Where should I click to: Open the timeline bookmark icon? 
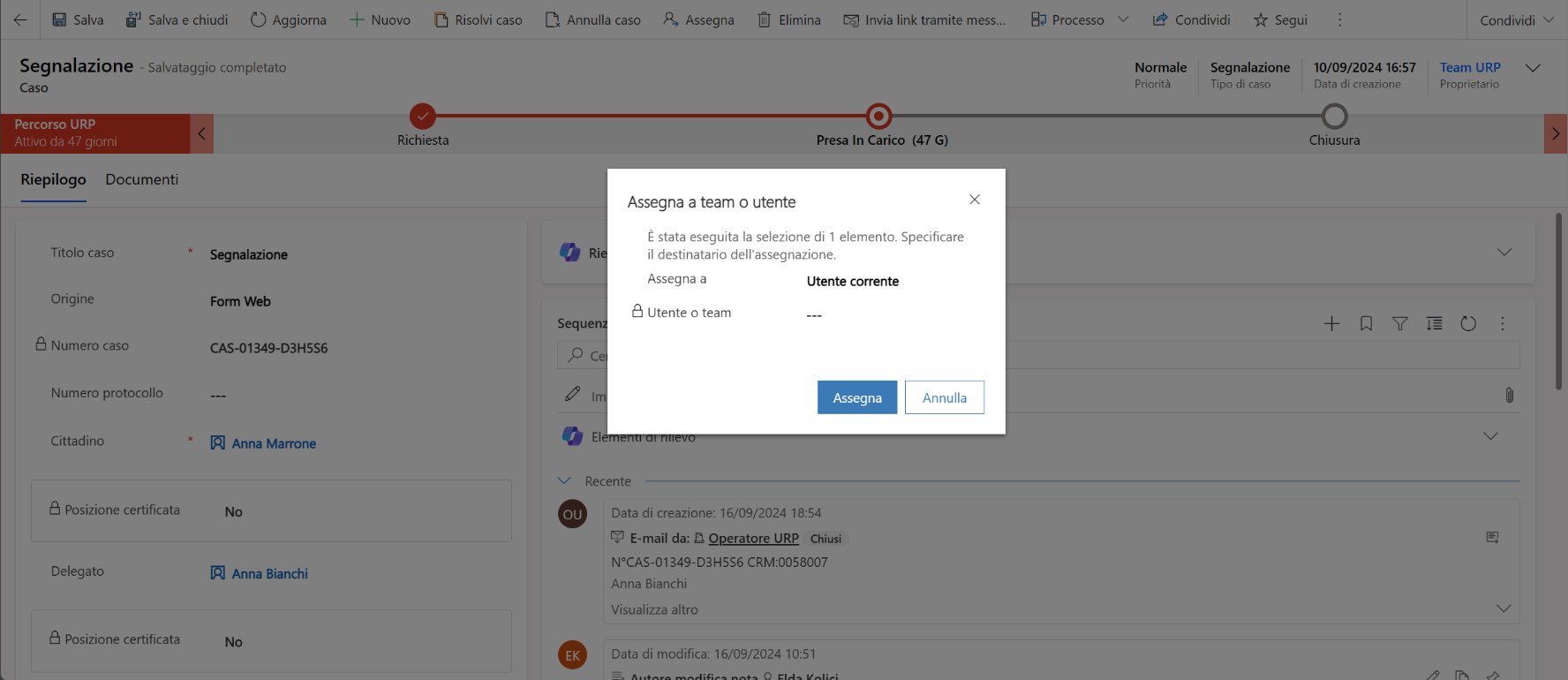[x=1366, y=324]
